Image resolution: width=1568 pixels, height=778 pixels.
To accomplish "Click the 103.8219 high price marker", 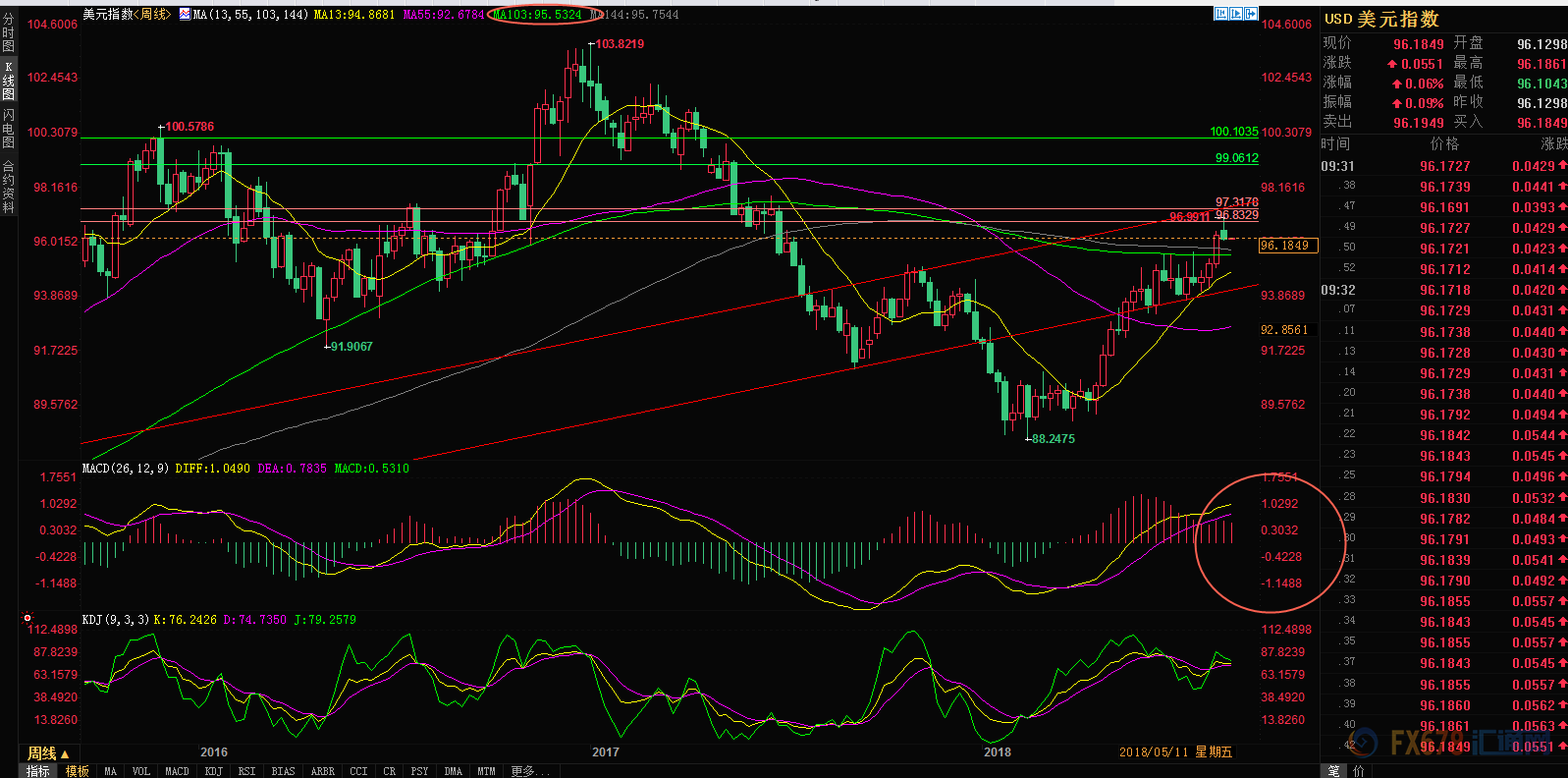I will point(620,43).
